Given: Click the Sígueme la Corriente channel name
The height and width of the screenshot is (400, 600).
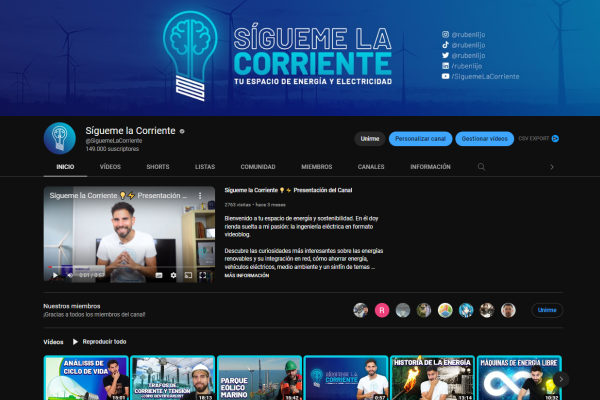Looking at the screenshot, I should click(x=130, y=131).
